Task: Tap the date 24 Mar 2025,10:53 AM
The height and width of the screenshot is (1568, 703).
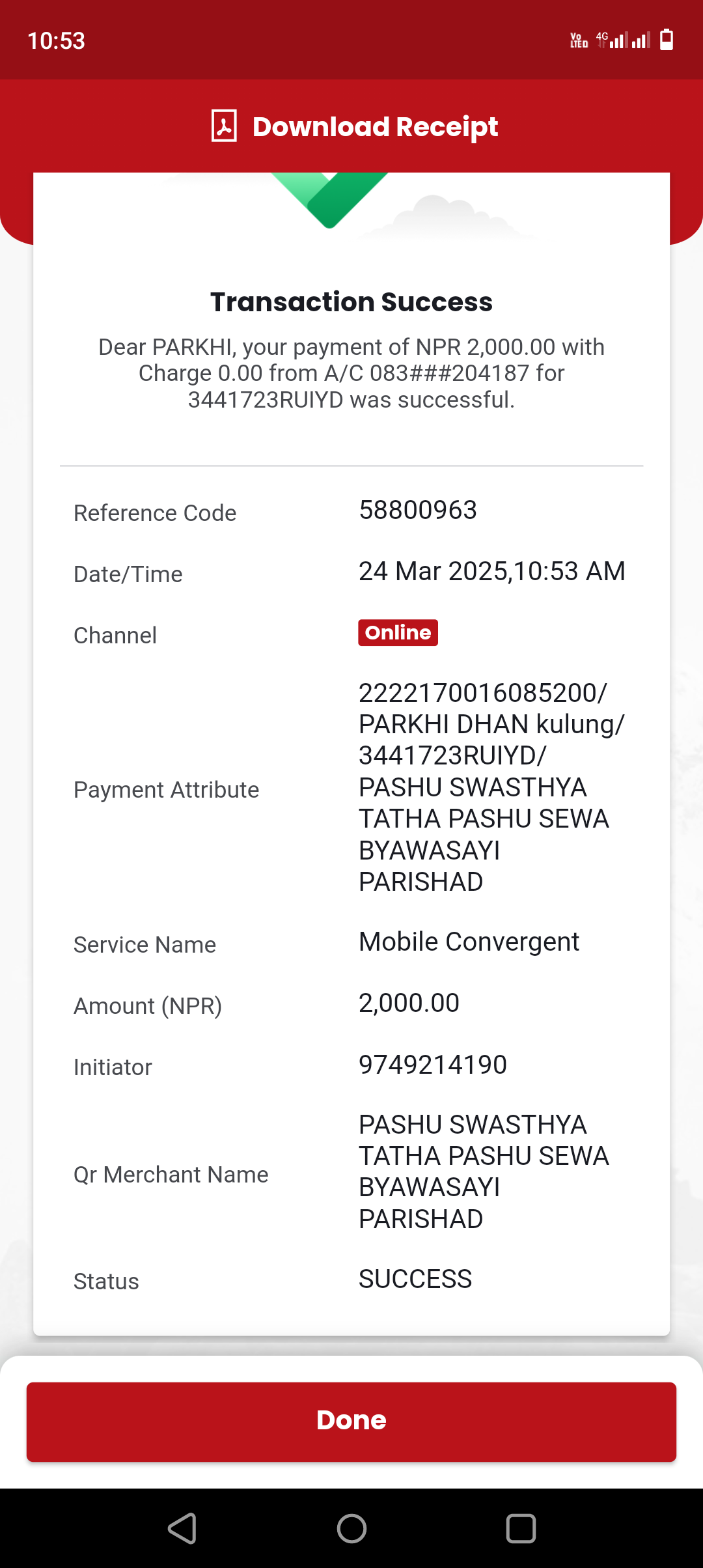Action: (x=492, y=571)
